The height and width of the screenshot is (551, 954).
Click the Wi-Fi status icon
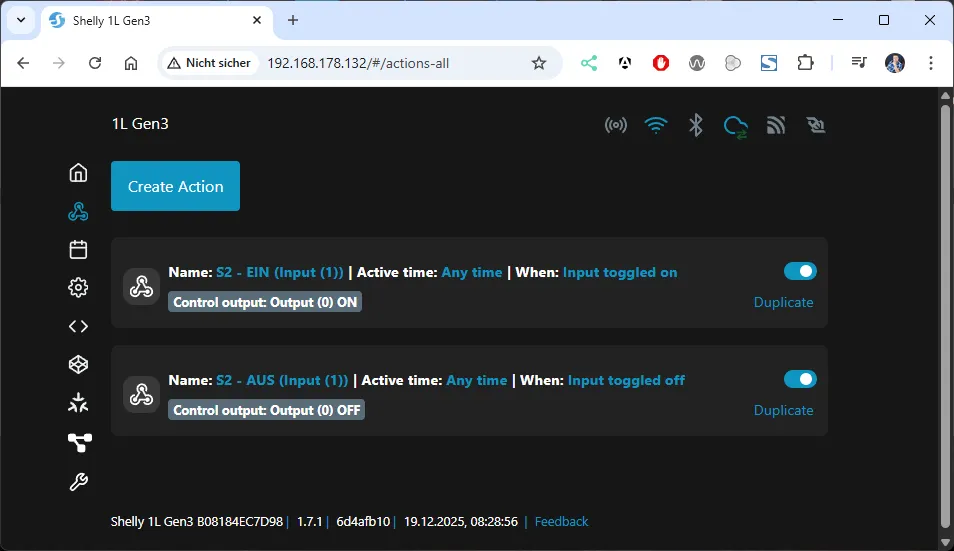656,125
